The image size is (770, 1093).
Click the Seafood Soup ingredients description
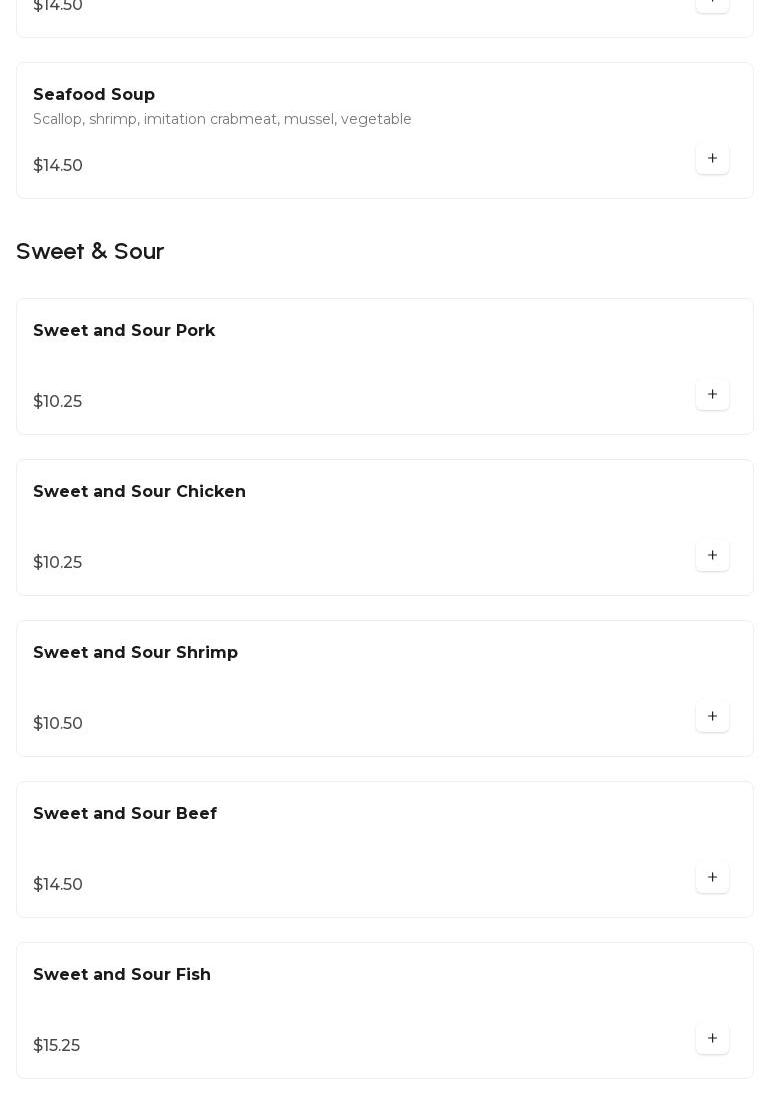coord(222,120)
